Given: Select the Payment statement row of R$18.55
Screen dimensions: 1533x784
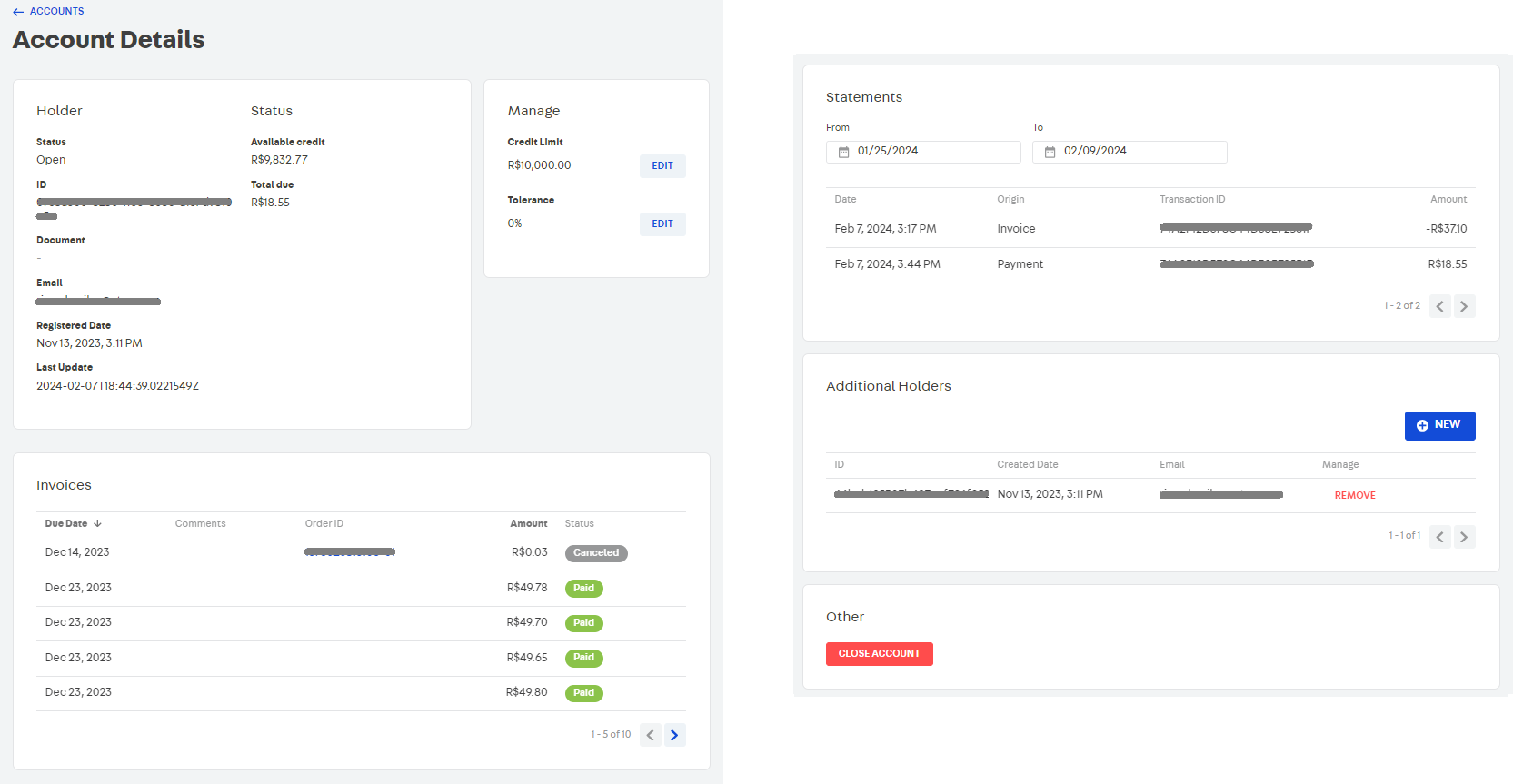Looking at the screenshot, I should [1150, 264].
